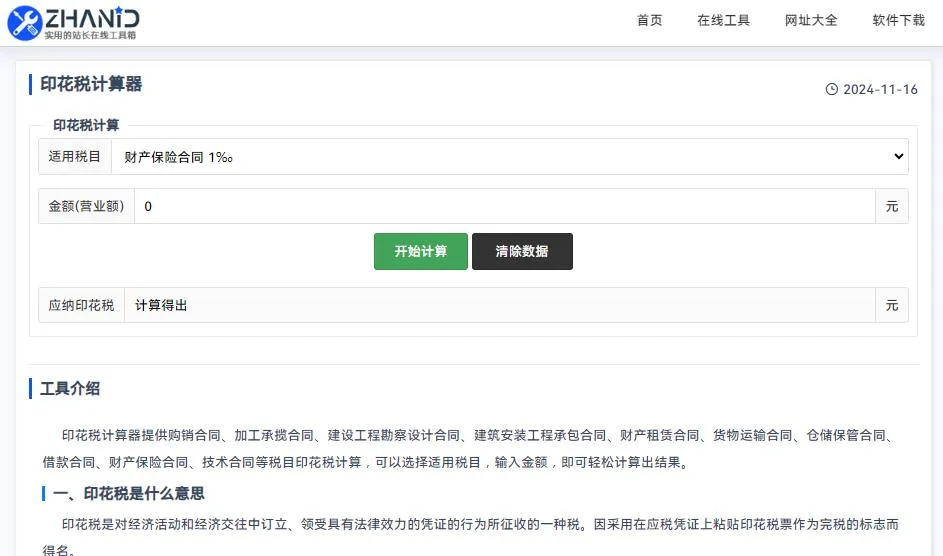Click the ZHANID logo text

[93, 19]
